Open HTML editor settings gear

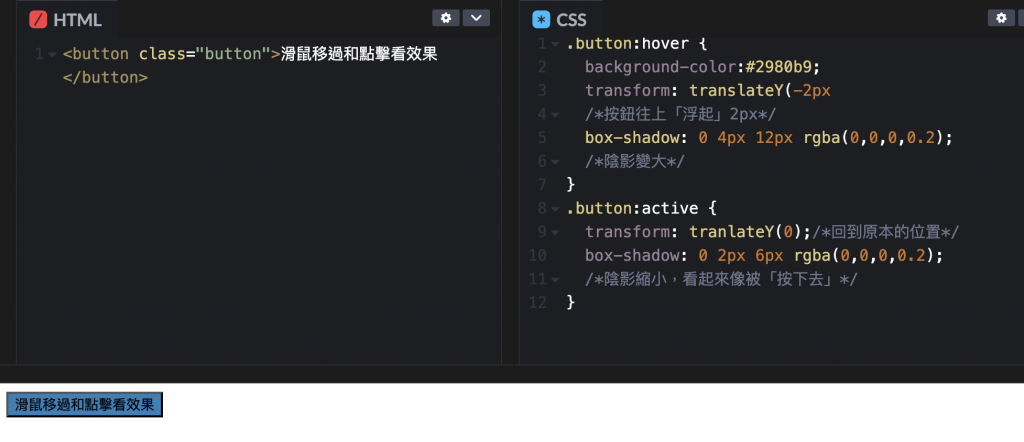tap(446, 18)
